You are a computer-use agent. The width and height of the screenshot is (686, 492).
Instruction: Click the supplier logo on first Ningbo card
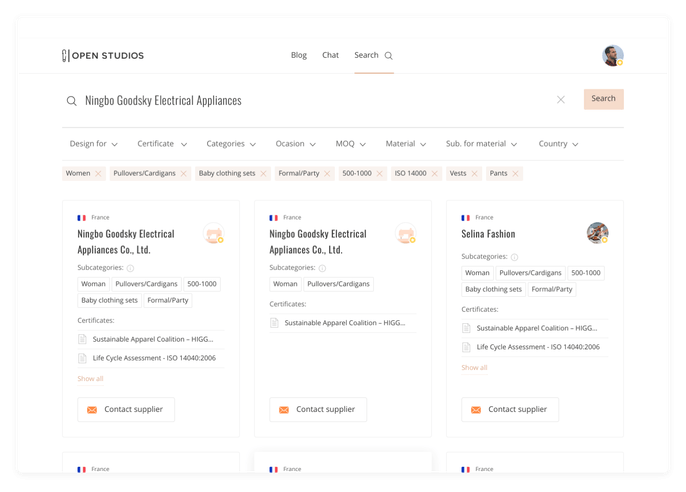coord(214,233)
